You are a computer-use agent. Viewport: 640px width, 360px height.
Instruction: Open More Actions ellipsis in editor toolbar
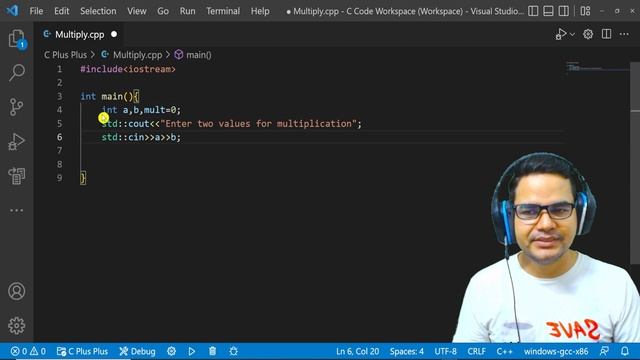click(x=624, y=34)
